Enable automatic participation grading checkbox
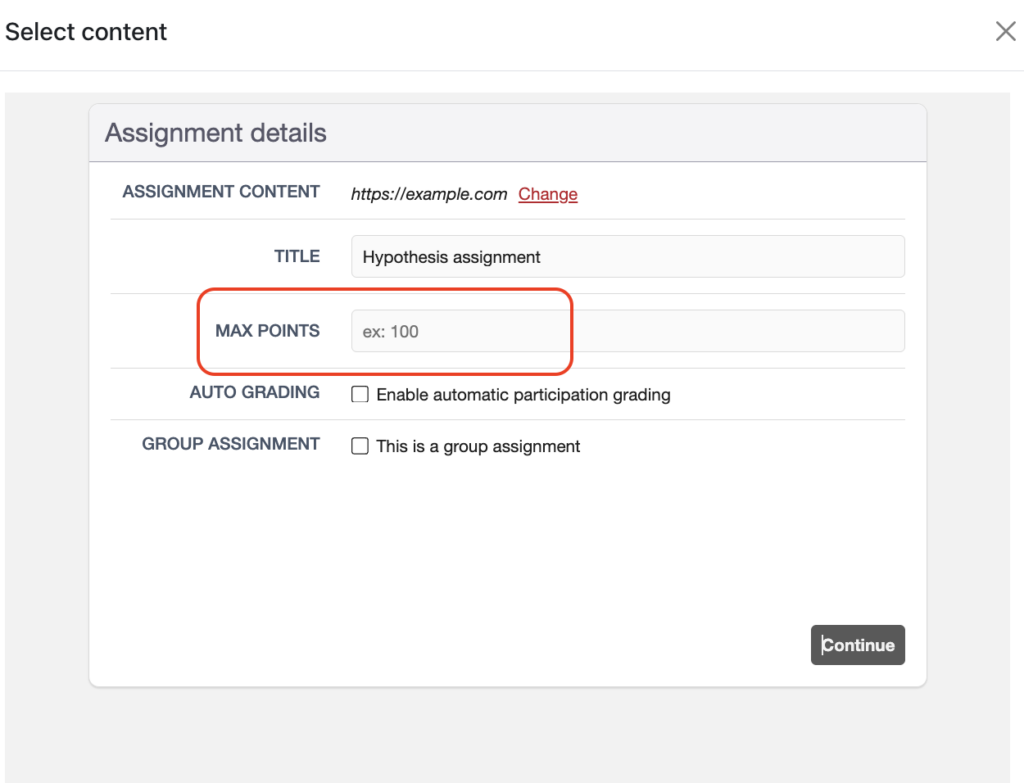1024x783 pixels. pos(360,394)
